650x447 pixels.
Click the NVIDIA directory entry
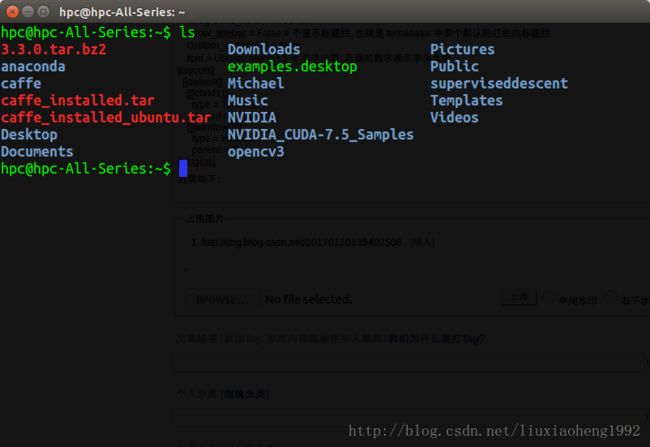[x=252, y=117]
